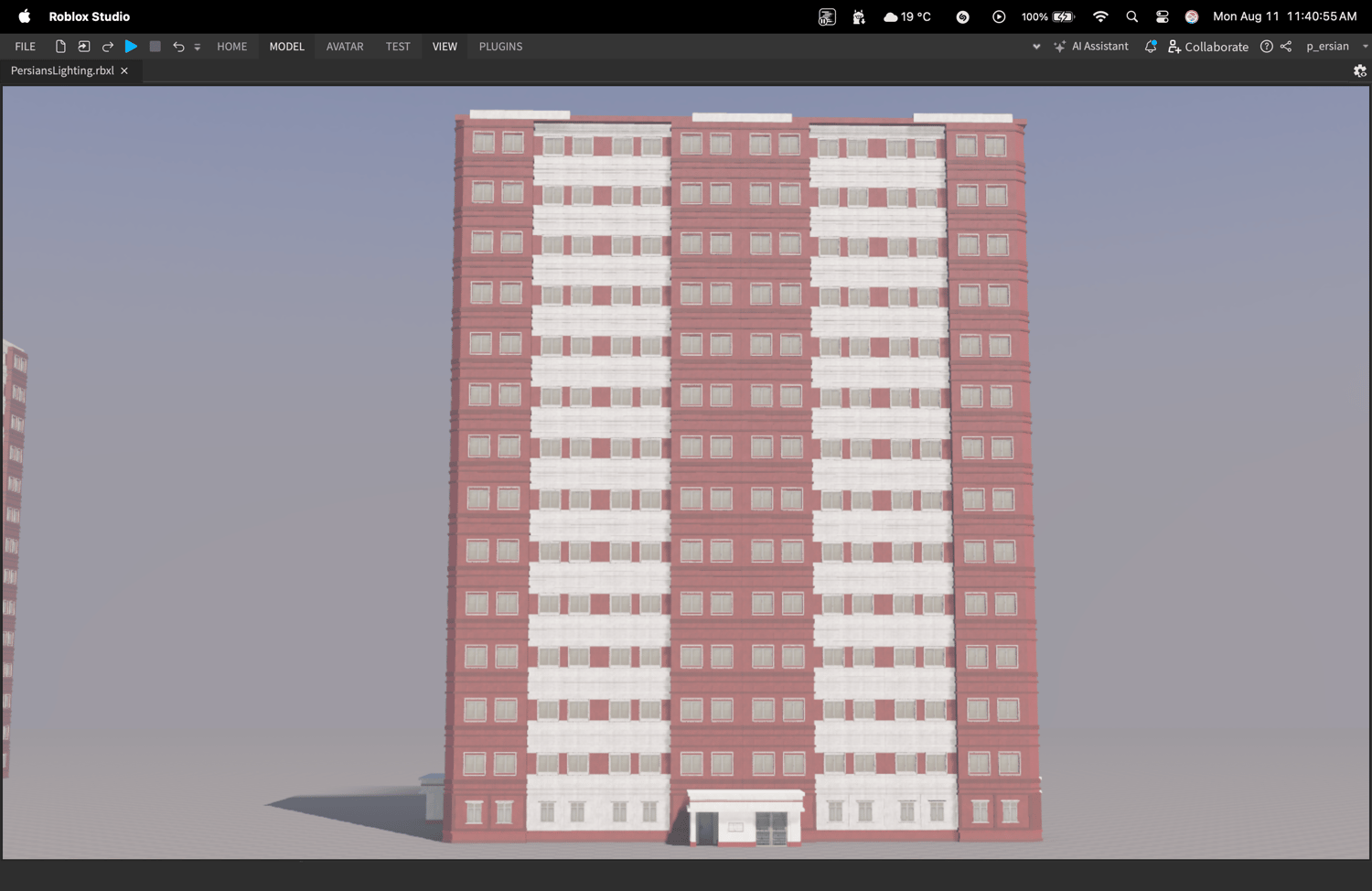The width and height of the screenshot is (1372, 891).
Task: Open macOS Control Center
Action: pyautogui.click(x=1163, y=16)
